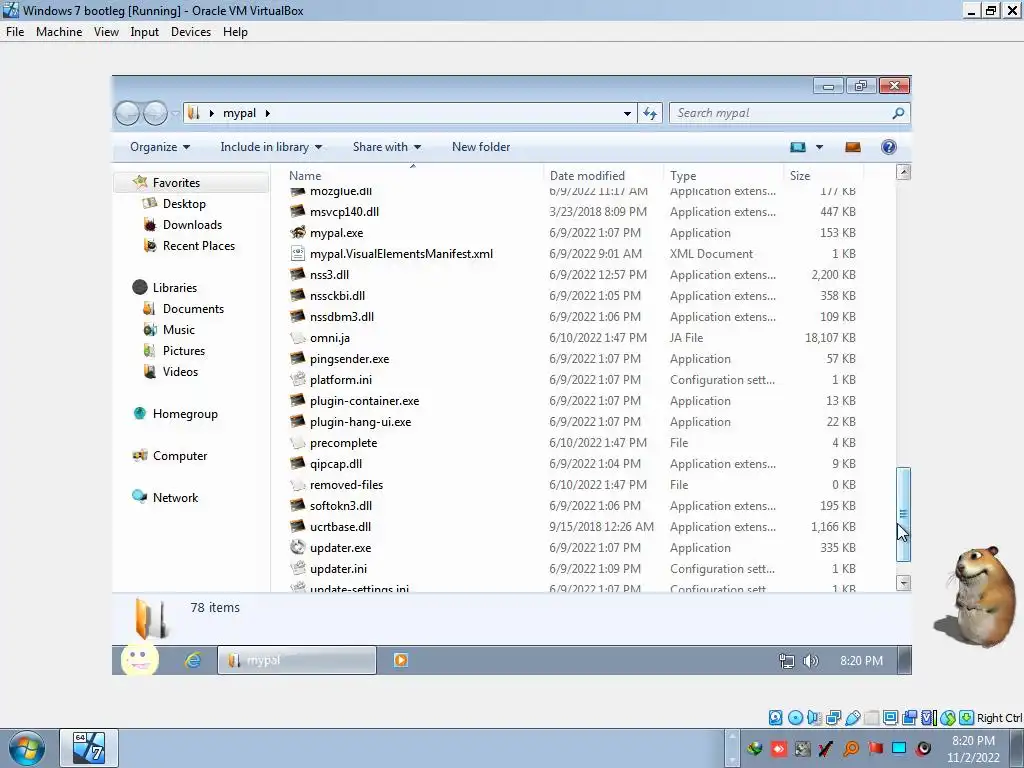The height and width of the screenshot is (768, 1024).
Task: Open Downloads in Favorites sidebar
Action: tap(192, 225)
